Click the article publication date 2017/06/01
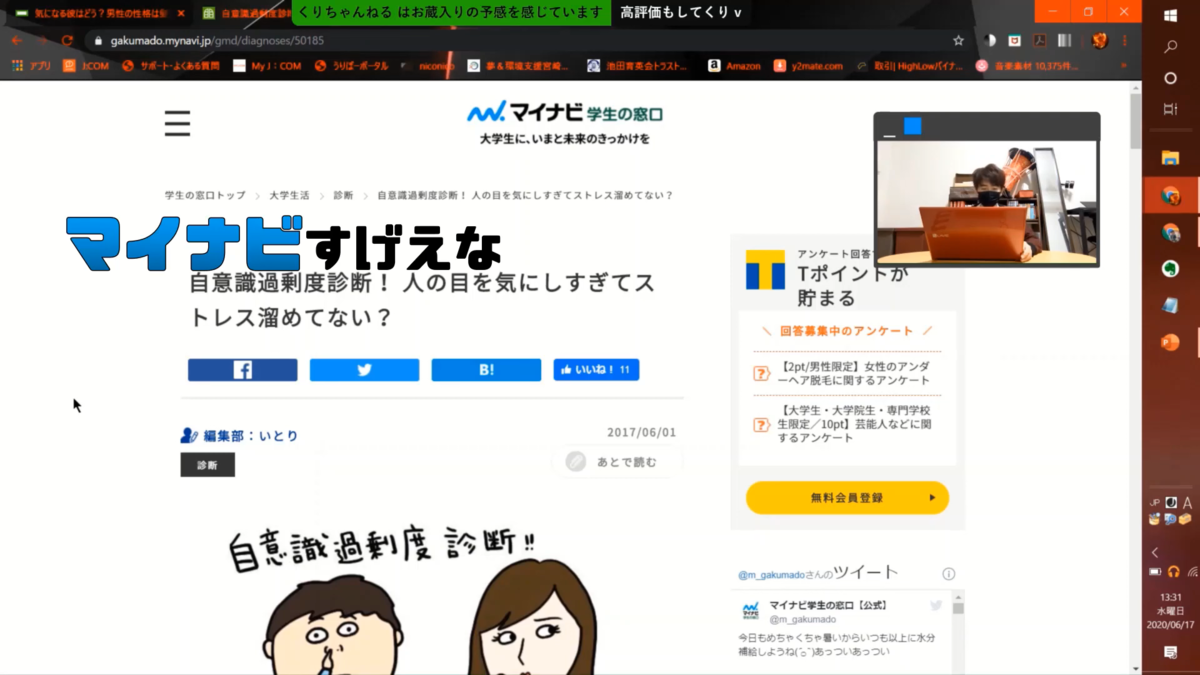The height and width of the screenshot is (675, 1200). pyautogui.click(x=641, y=433)
